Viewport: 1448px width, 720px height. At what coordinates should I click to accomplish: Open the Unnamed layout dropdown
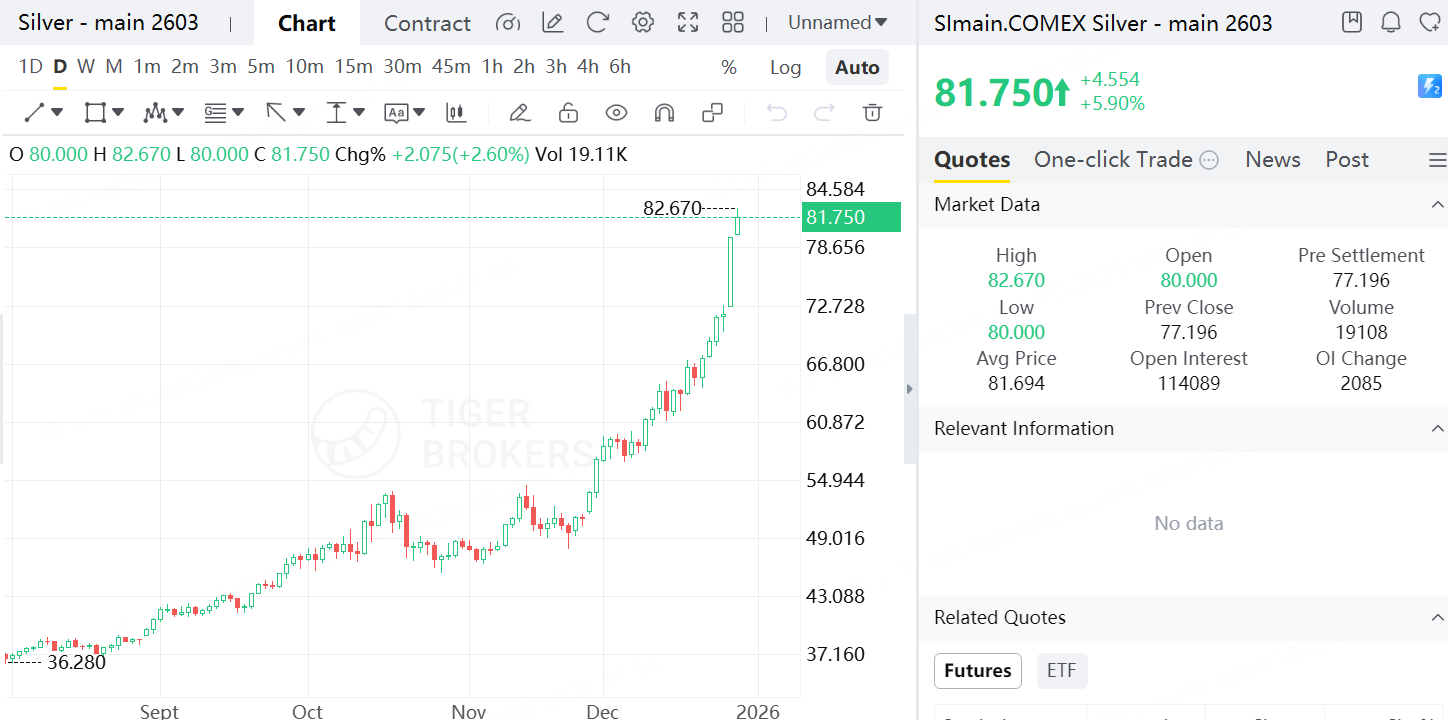coord(837,23)
